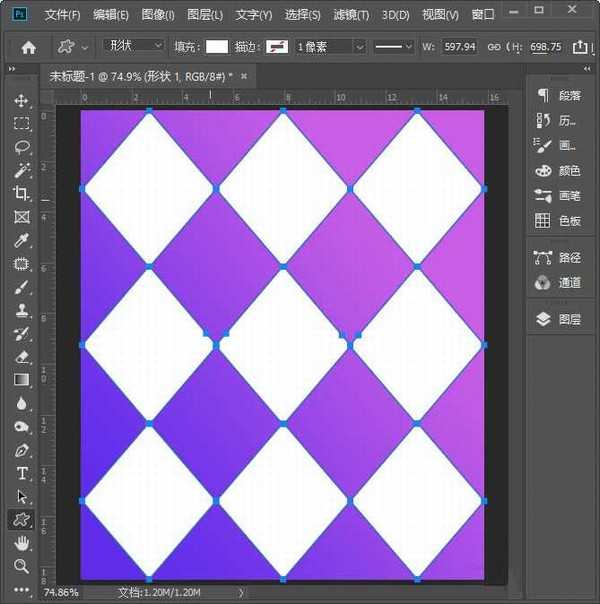Open the 图层(L) menu
Image resolution: width=600 pixels, height=604 pixels.
click(205, 15)
